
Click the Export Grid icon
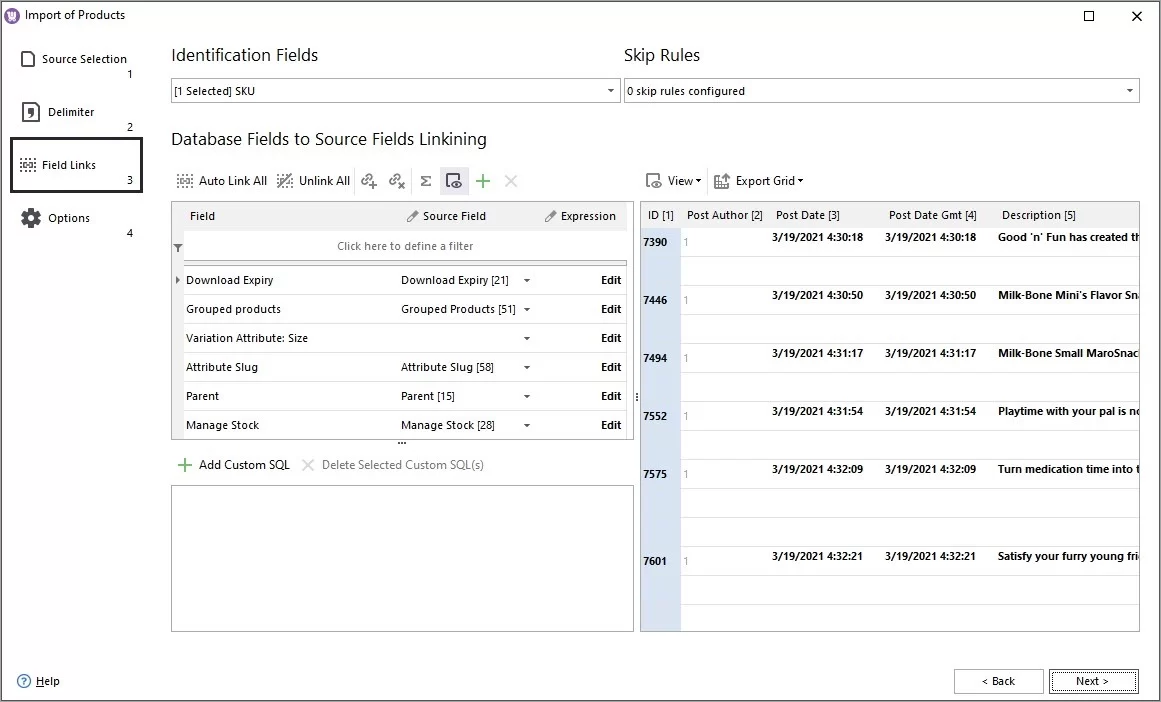[x=721, y=181]
